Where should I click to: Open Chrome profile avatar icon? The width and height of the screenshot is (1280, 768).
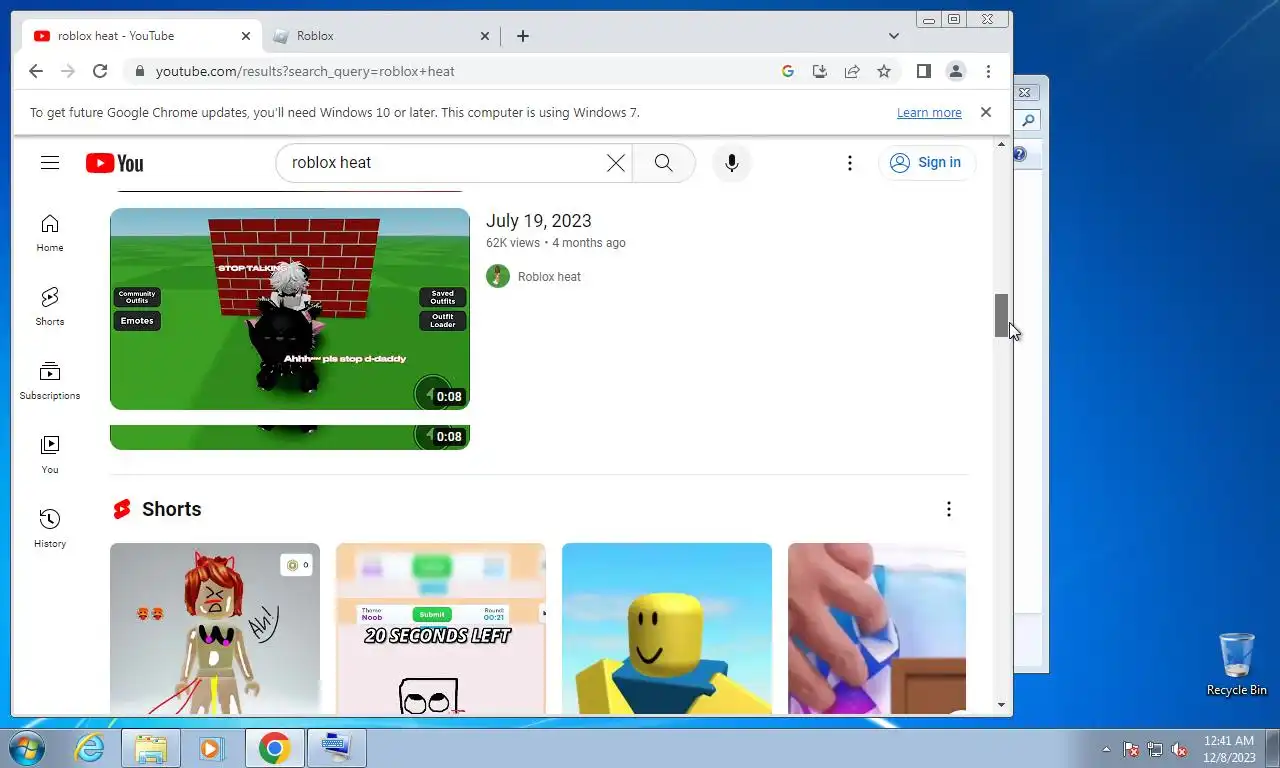pyautogui.click(x=956, y=71)
